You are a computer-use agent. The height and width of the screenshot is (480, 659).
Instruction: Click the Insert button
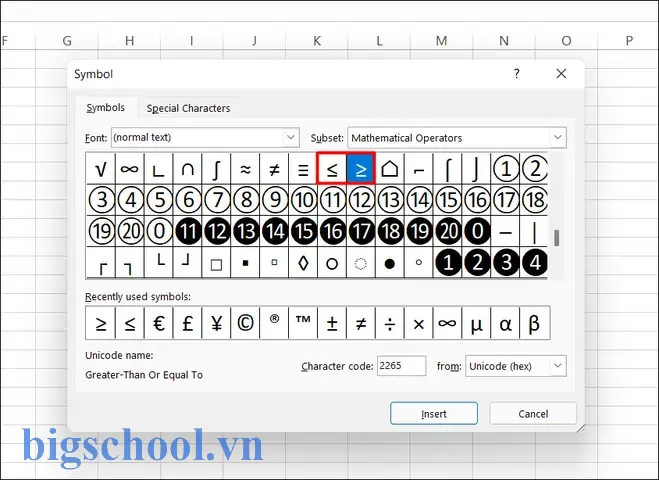434,414
